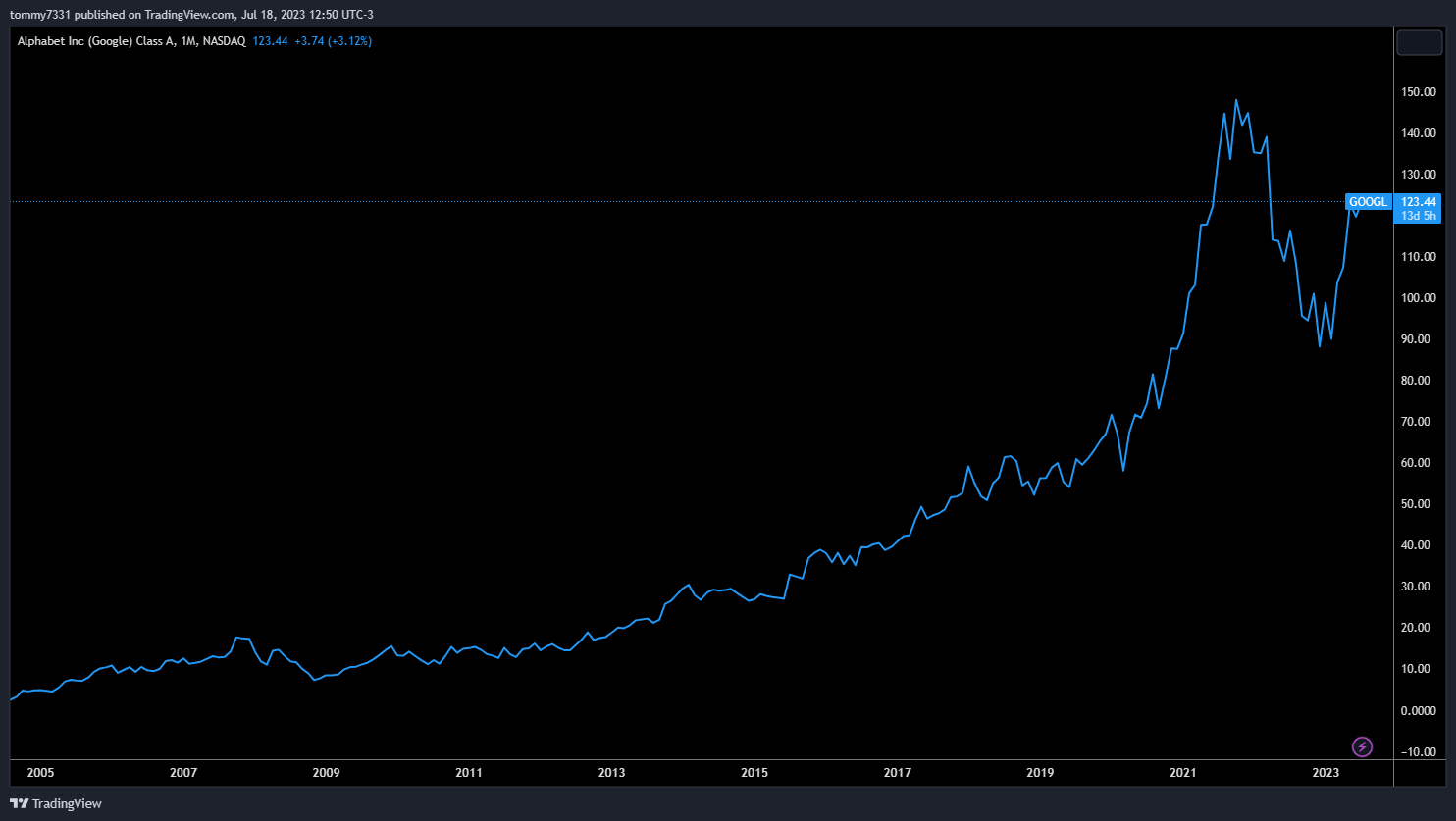Image resolution: width=1456 pixels, height=821 pixels.
Task: Click the 2013 time axis label
Action: point(611,773)
